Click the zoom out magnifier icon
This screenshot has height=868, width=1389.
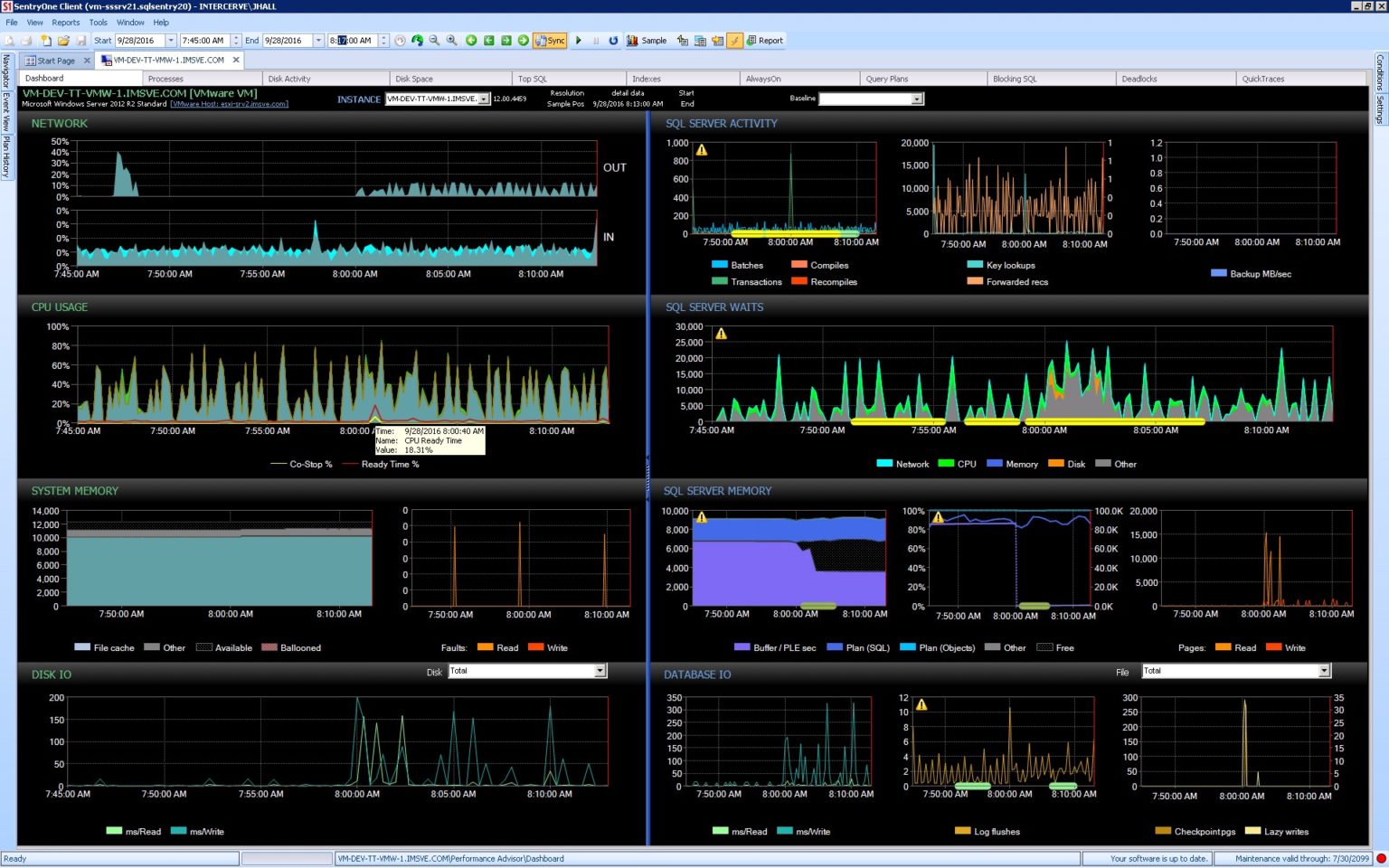[435, 41]
